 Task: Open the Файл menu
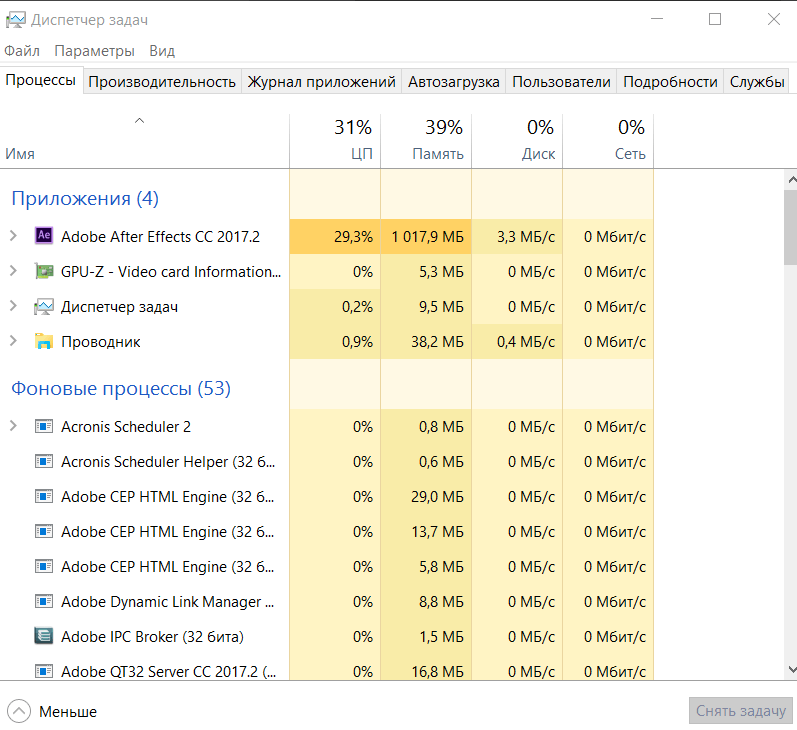[22, 51]
